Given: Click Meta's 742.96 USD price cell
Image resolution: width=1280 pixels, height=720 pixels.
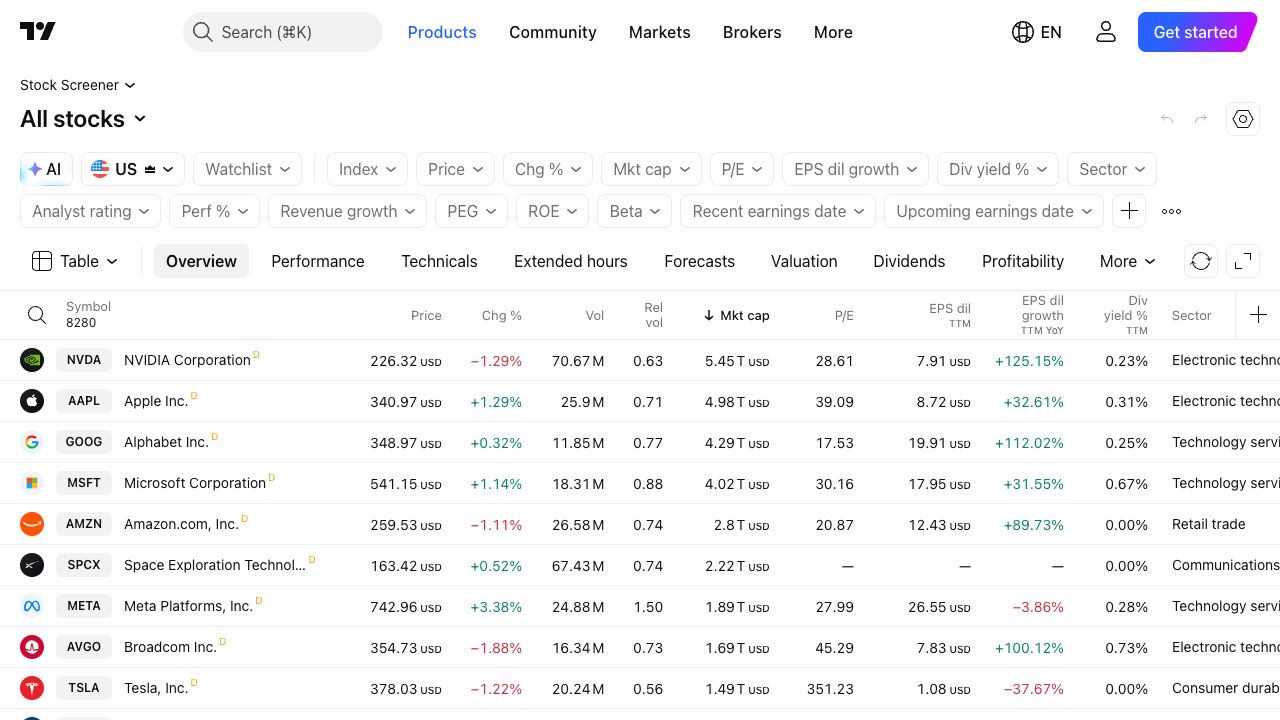Looking at the screenshot, I should click(406, 606).
